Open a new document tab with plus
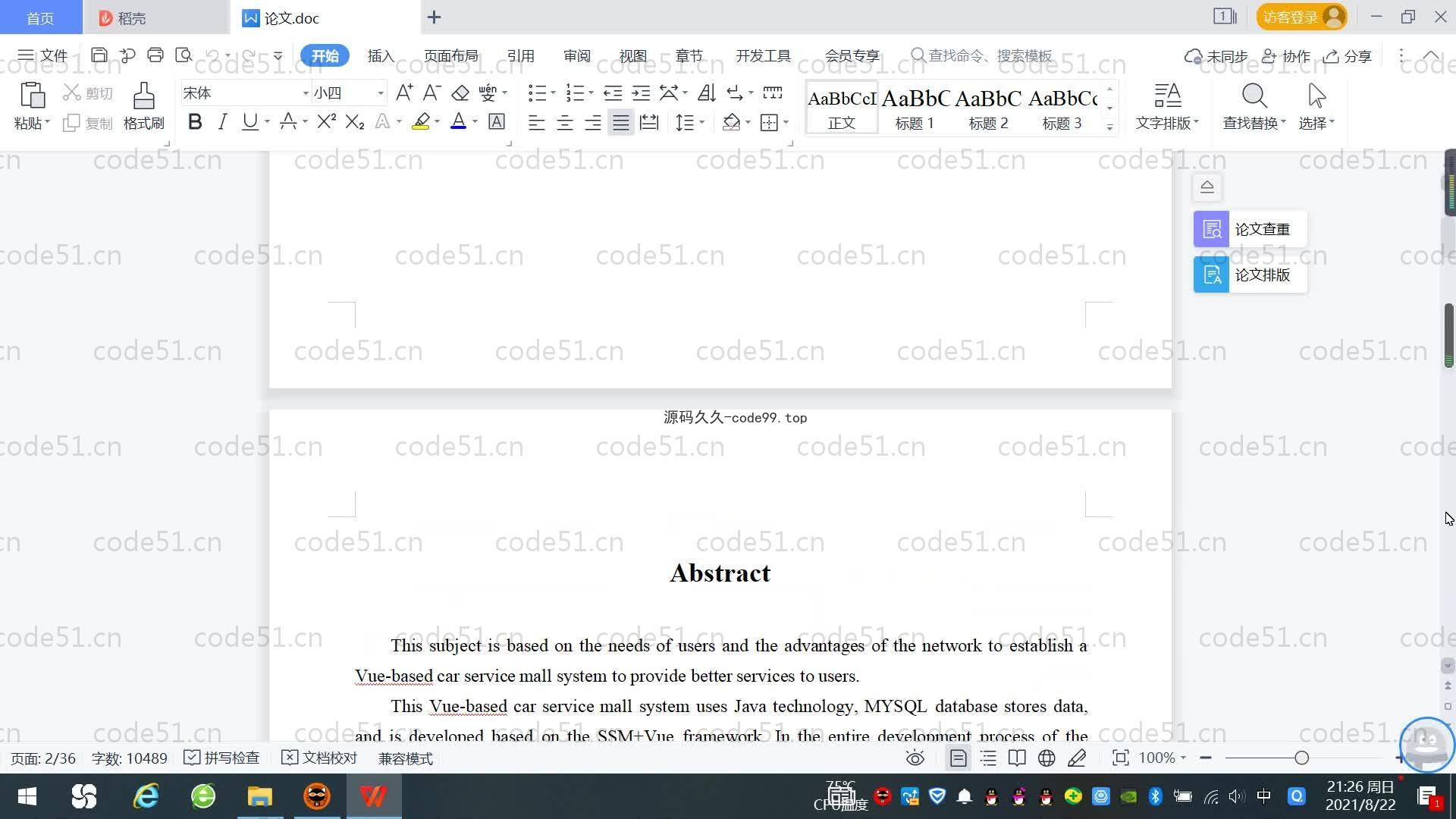Image resolution: width=1456 pixels, height=819 pixels. pyautogui.click(x=434, y=17)
